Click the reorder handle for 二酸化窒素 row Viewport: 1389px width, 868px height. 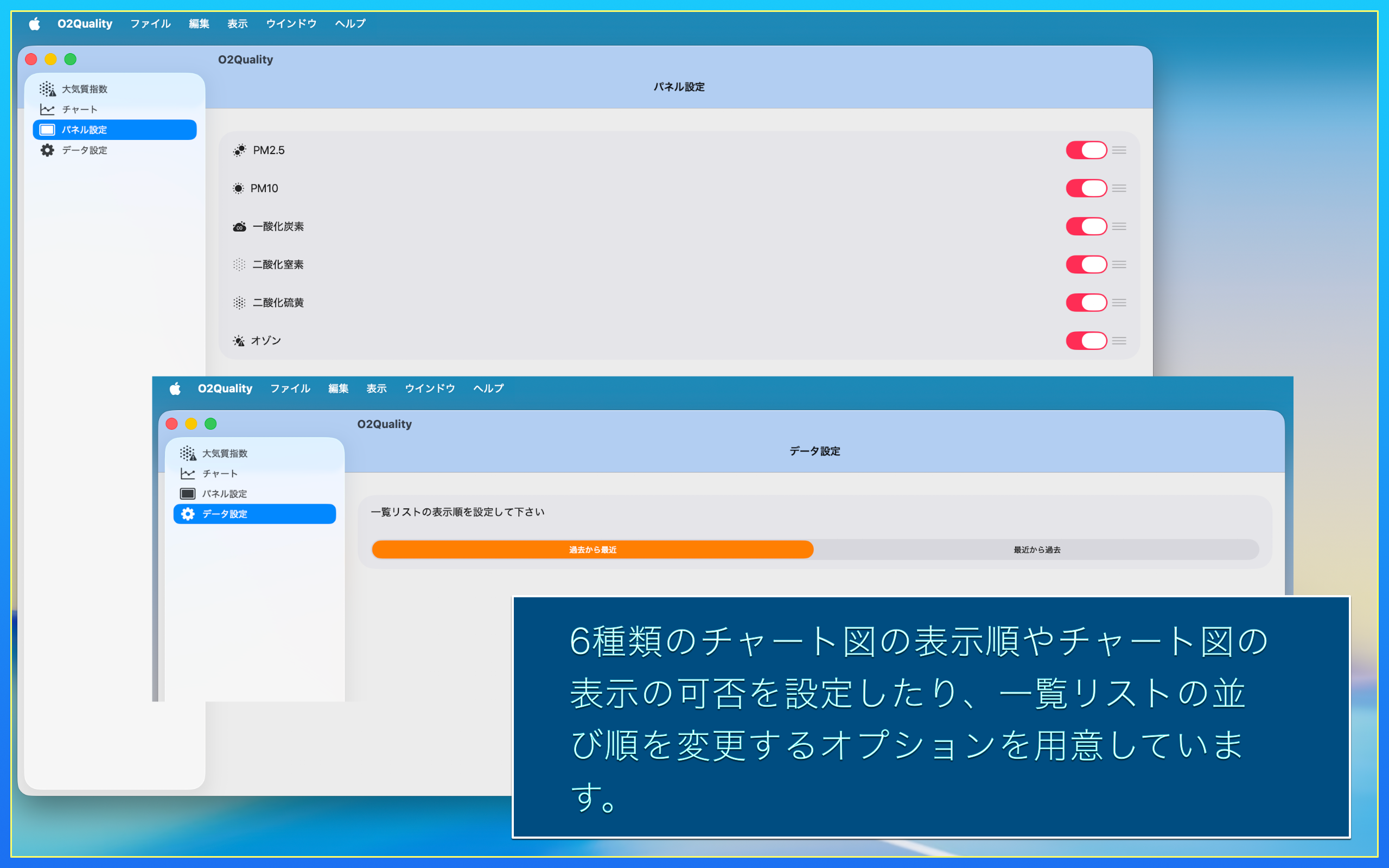tap(1119, 265)
